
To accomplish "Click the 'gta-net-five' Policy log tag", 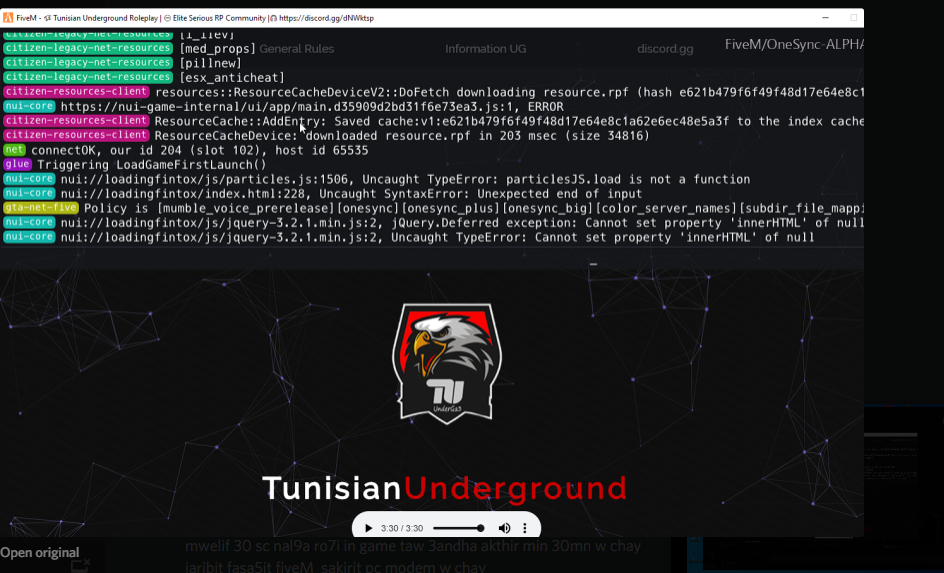I will pos(41,208).
